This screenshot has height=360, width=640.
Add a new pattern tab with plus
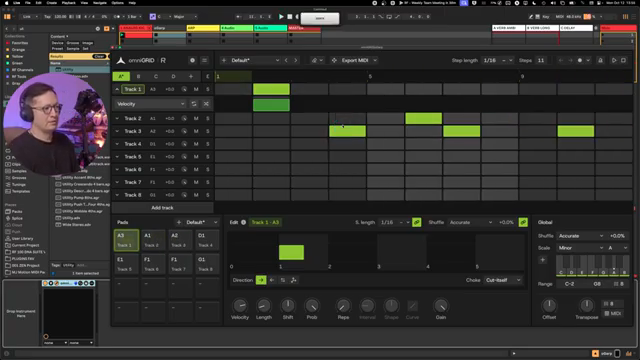pos(191,76)
